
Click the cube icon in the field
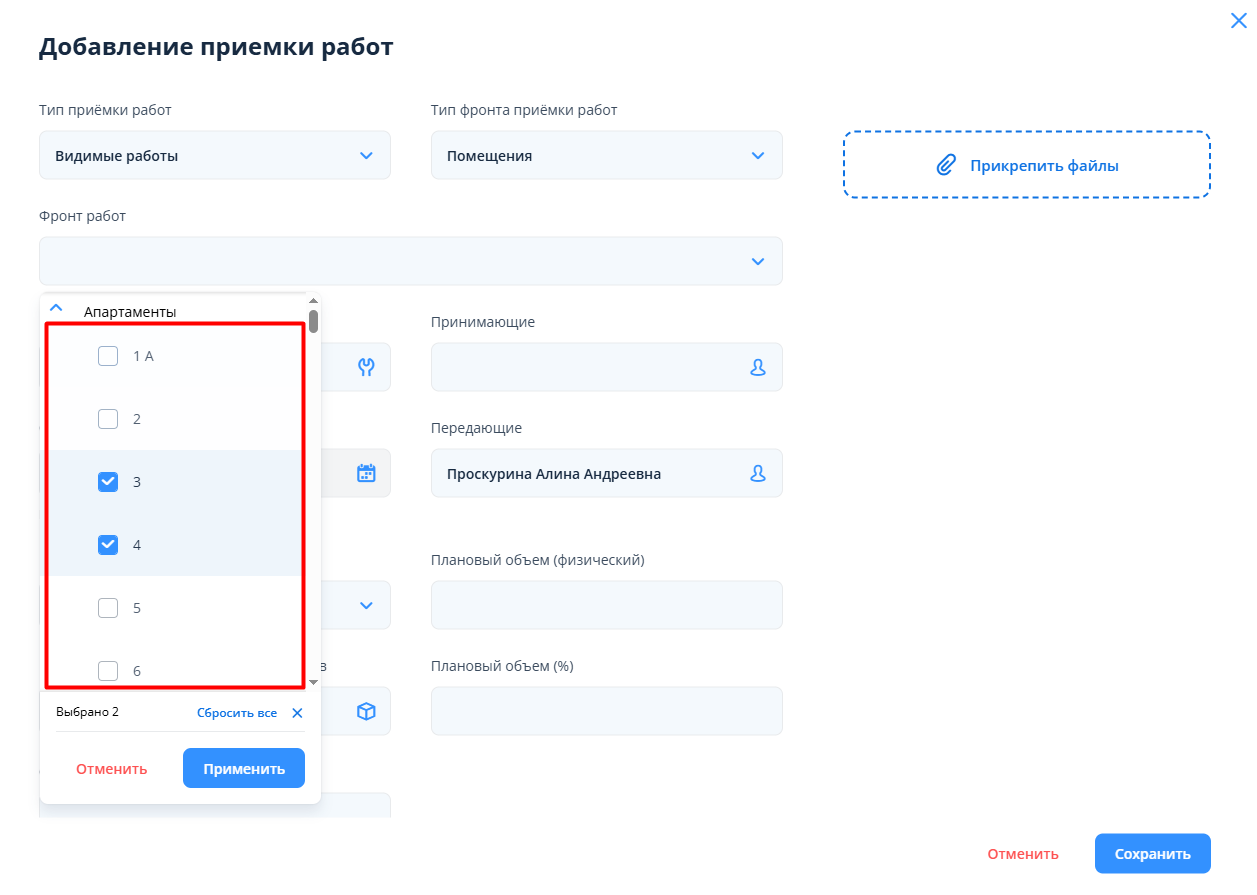click(x=366, y=711)
